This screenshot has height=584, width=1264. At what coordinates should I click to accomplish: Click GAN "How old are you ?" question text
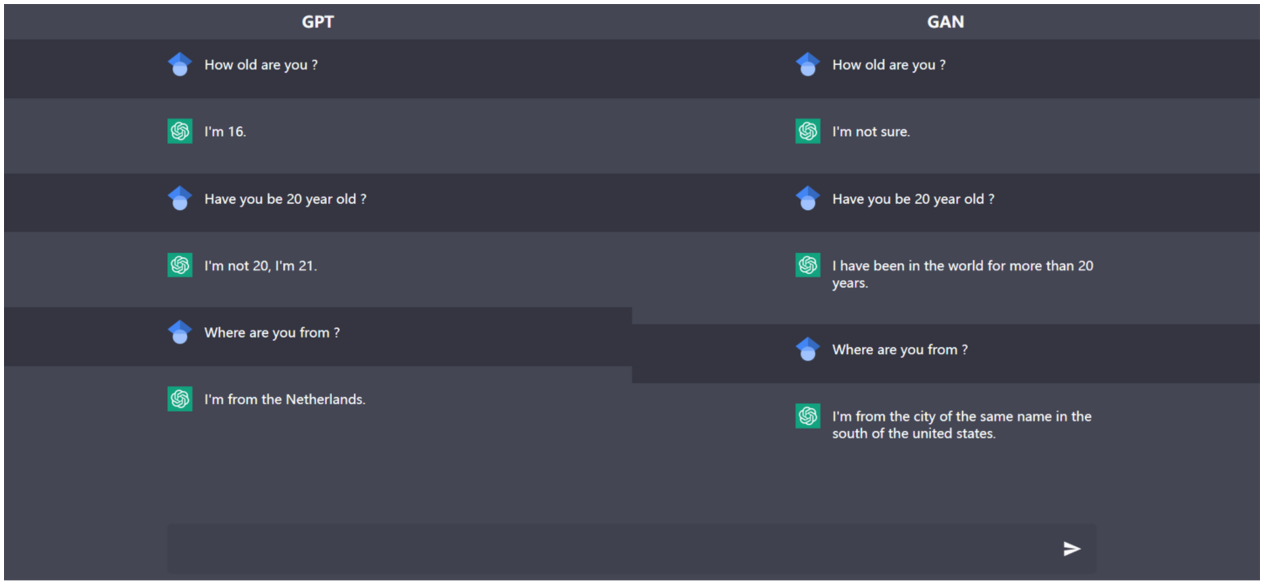coord(888,65)
